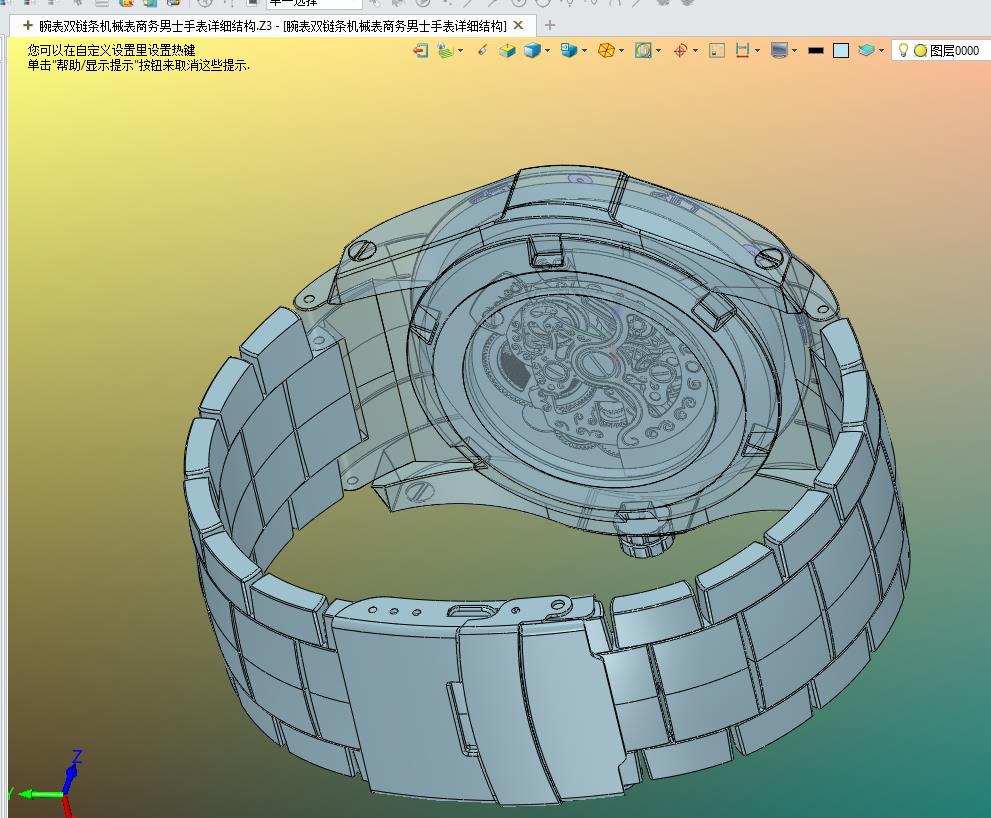Open the dropdown next to the sketch layers icon
991x818 pixels.
460,51
